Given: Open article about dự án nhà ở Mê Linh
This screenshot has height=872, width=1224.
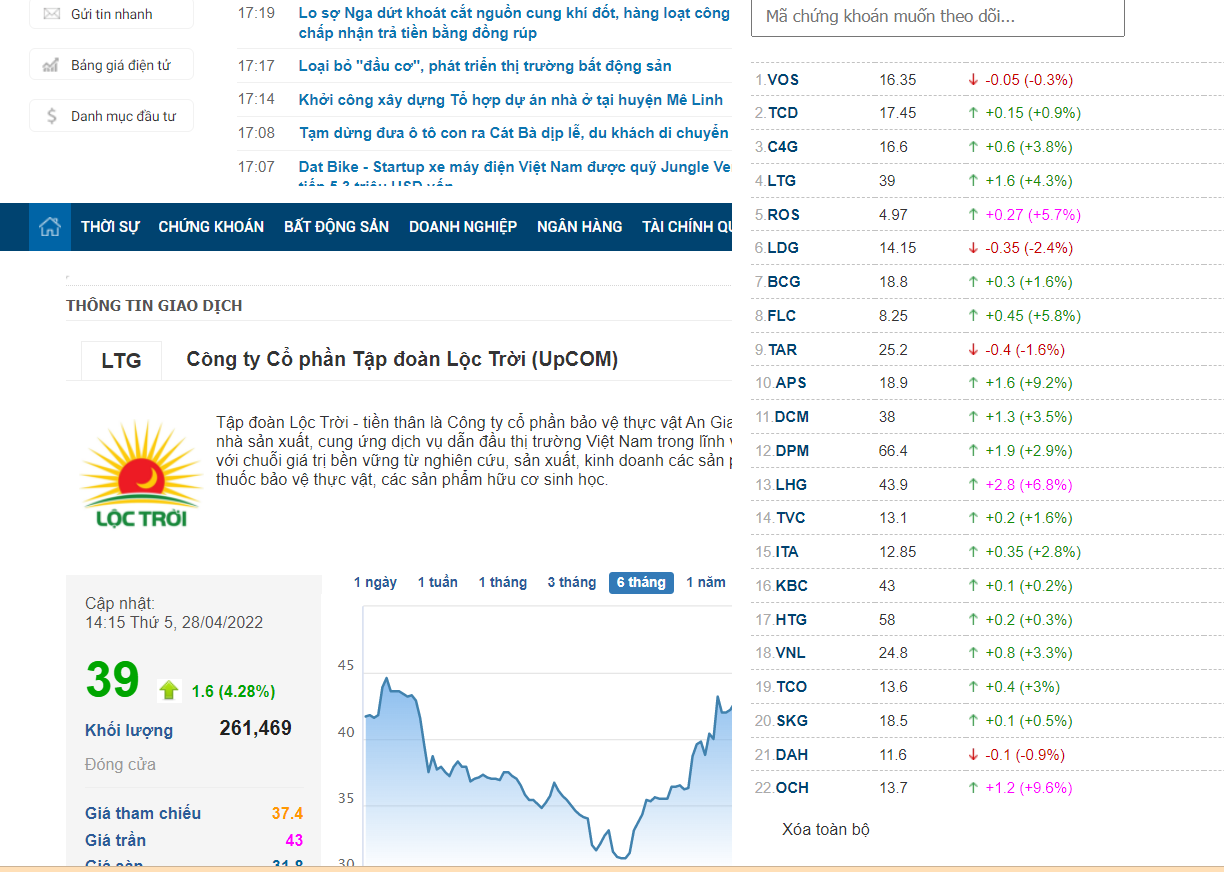Looking at the screenshot, I should coord(511,99).
